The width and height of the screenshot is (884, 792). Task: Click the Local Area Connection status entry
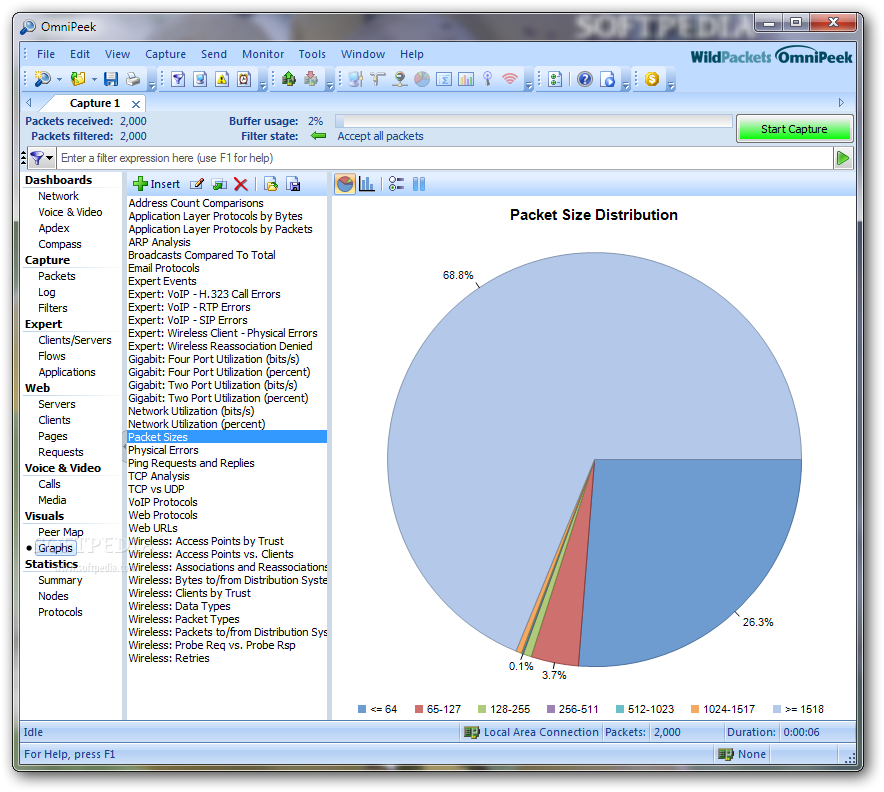(531, 732)
